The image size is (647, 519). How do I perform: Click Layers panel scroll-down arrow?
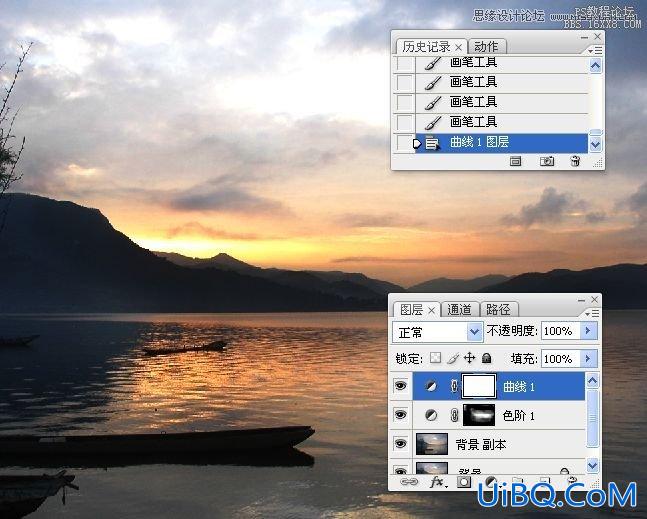592,465
